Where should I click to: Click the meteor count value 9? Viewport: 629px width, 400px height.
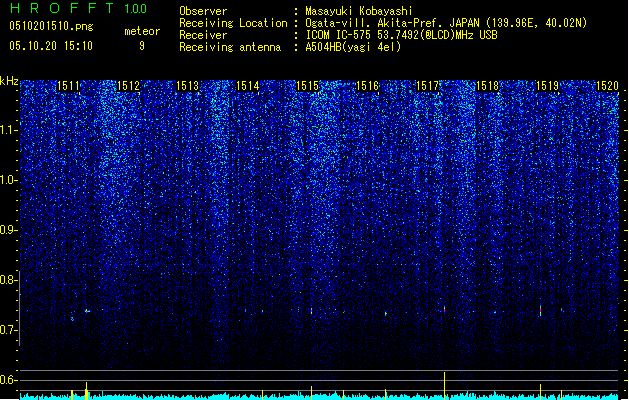(142, 46)
